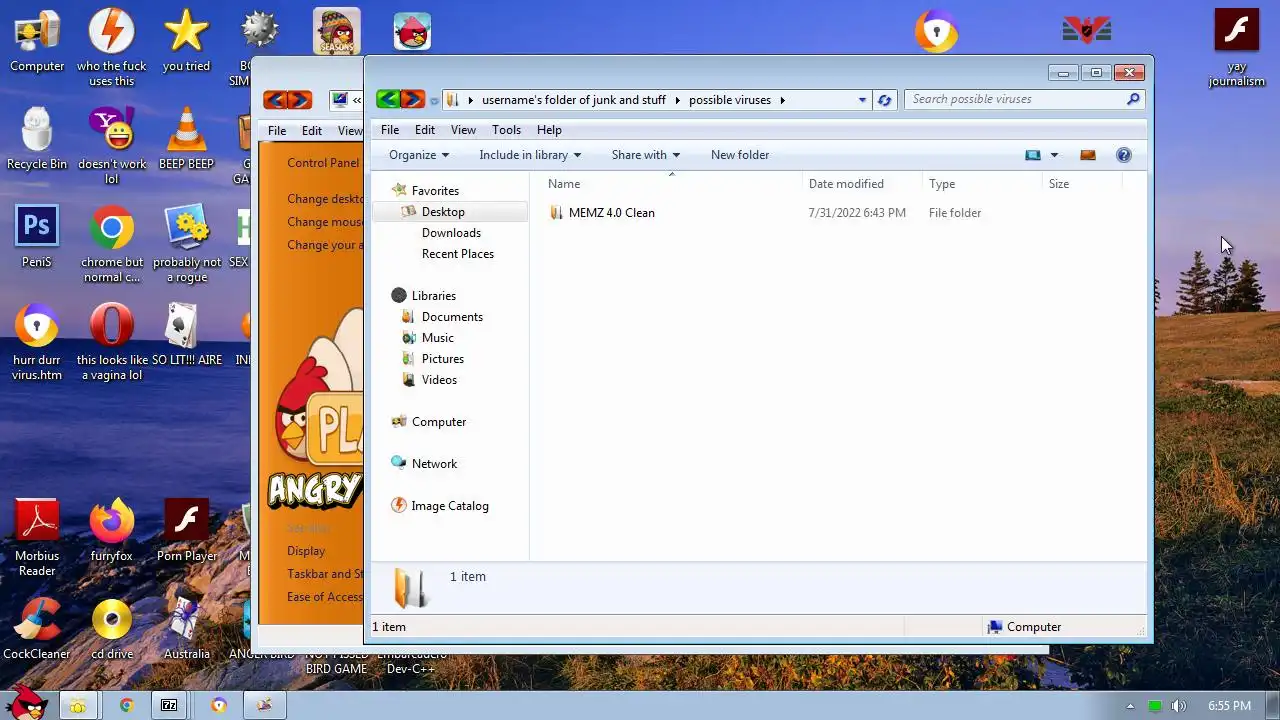Screen dimensions: 1280x720
Task: Open the Organize dropdown
Action: (x=419, y=155)
